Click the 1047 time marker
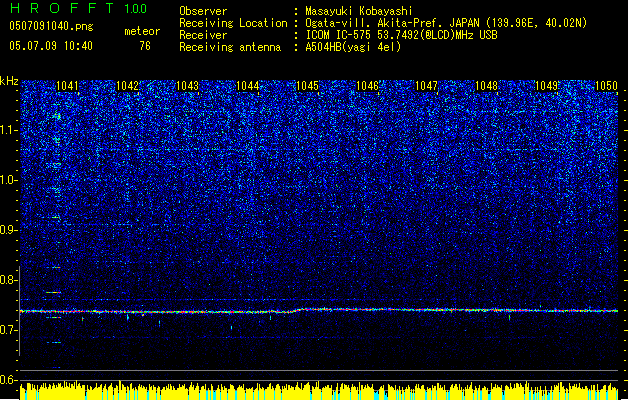 coord(426,86)
